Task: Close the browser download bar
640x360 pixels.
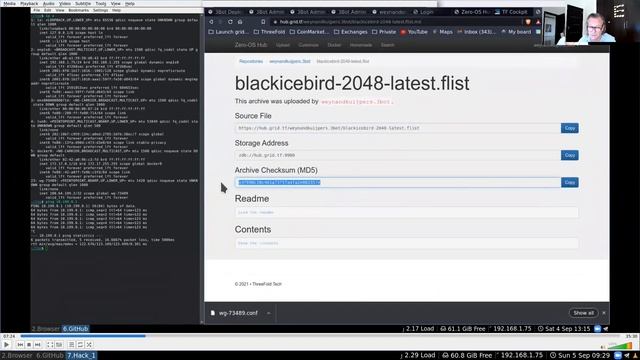Action: 604,313
